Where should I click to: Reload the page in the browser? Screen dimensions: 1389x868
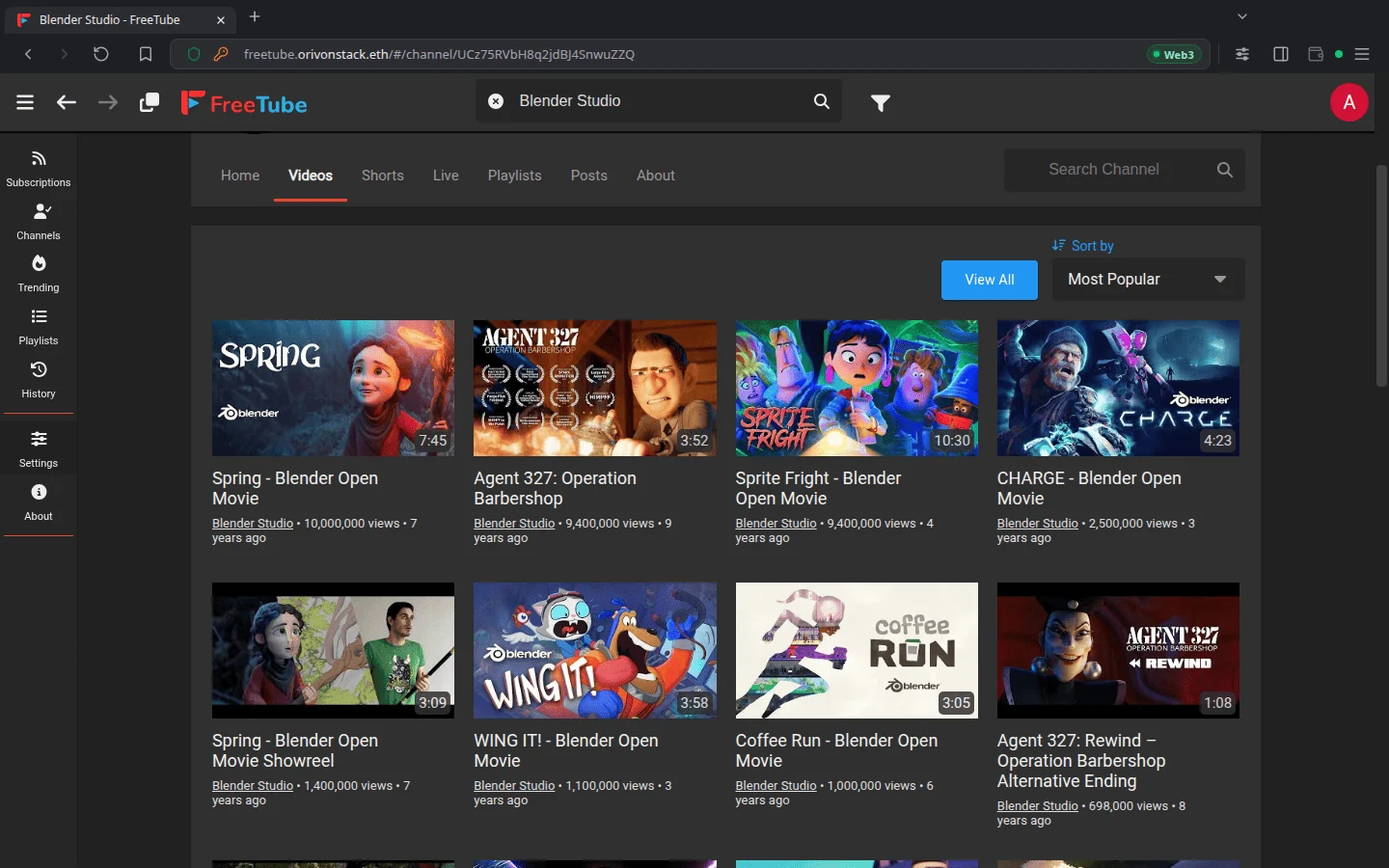(x=101, y=54)
